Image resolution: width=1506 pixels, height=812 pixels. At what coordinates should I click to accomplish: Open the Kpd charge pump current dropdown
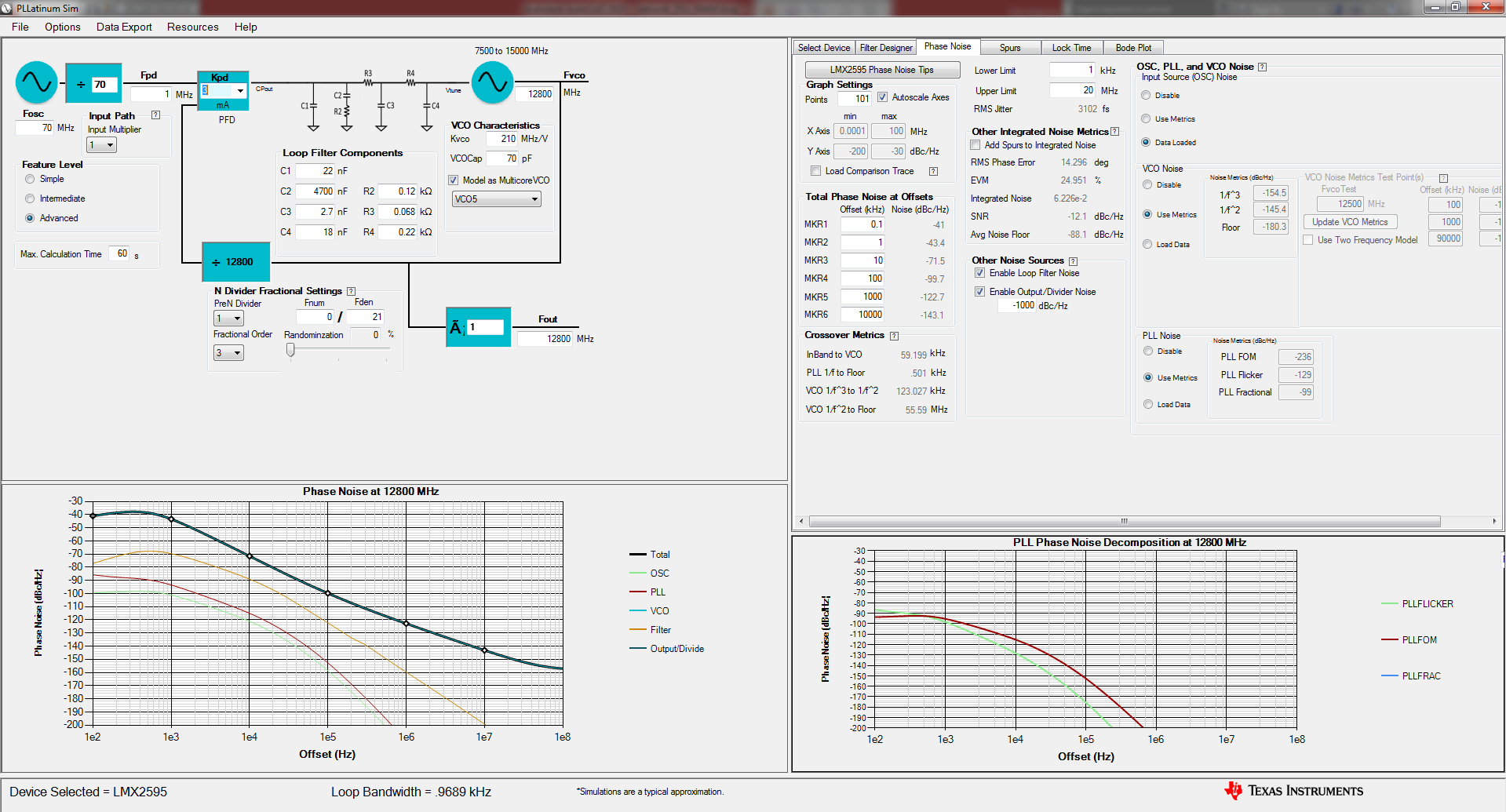240,91
